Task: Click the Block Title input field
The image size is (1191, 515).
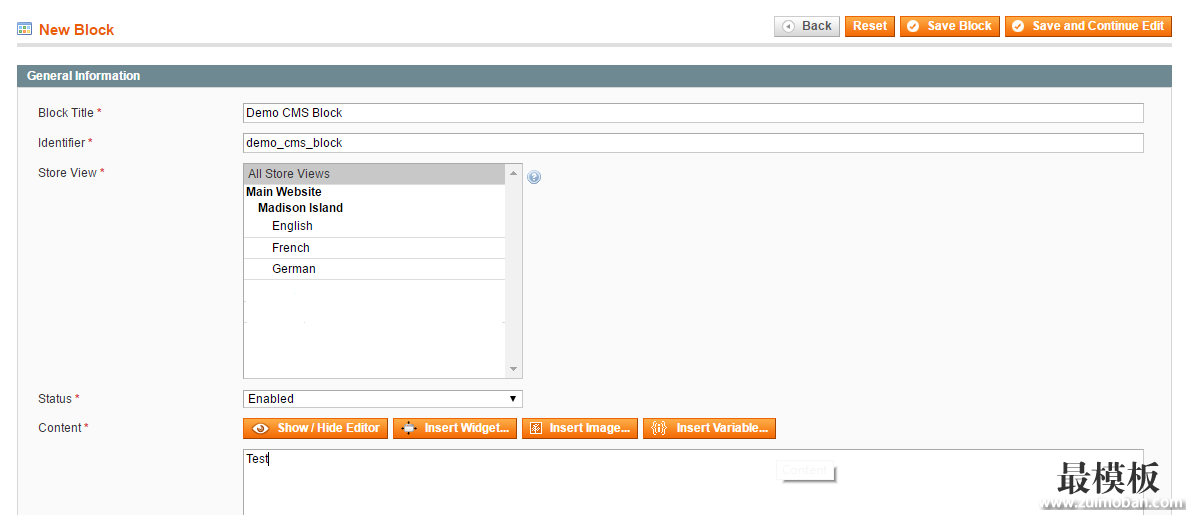Action: [692, 113]
